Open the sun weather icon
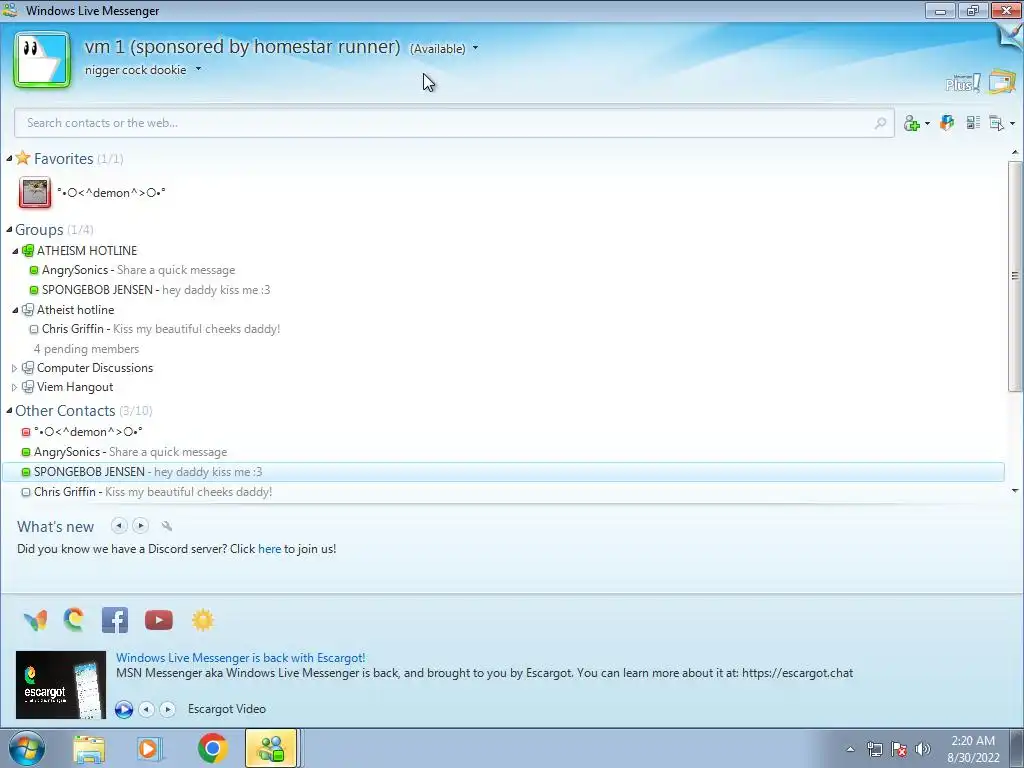 pyautogui.click(x=202, y=620)
